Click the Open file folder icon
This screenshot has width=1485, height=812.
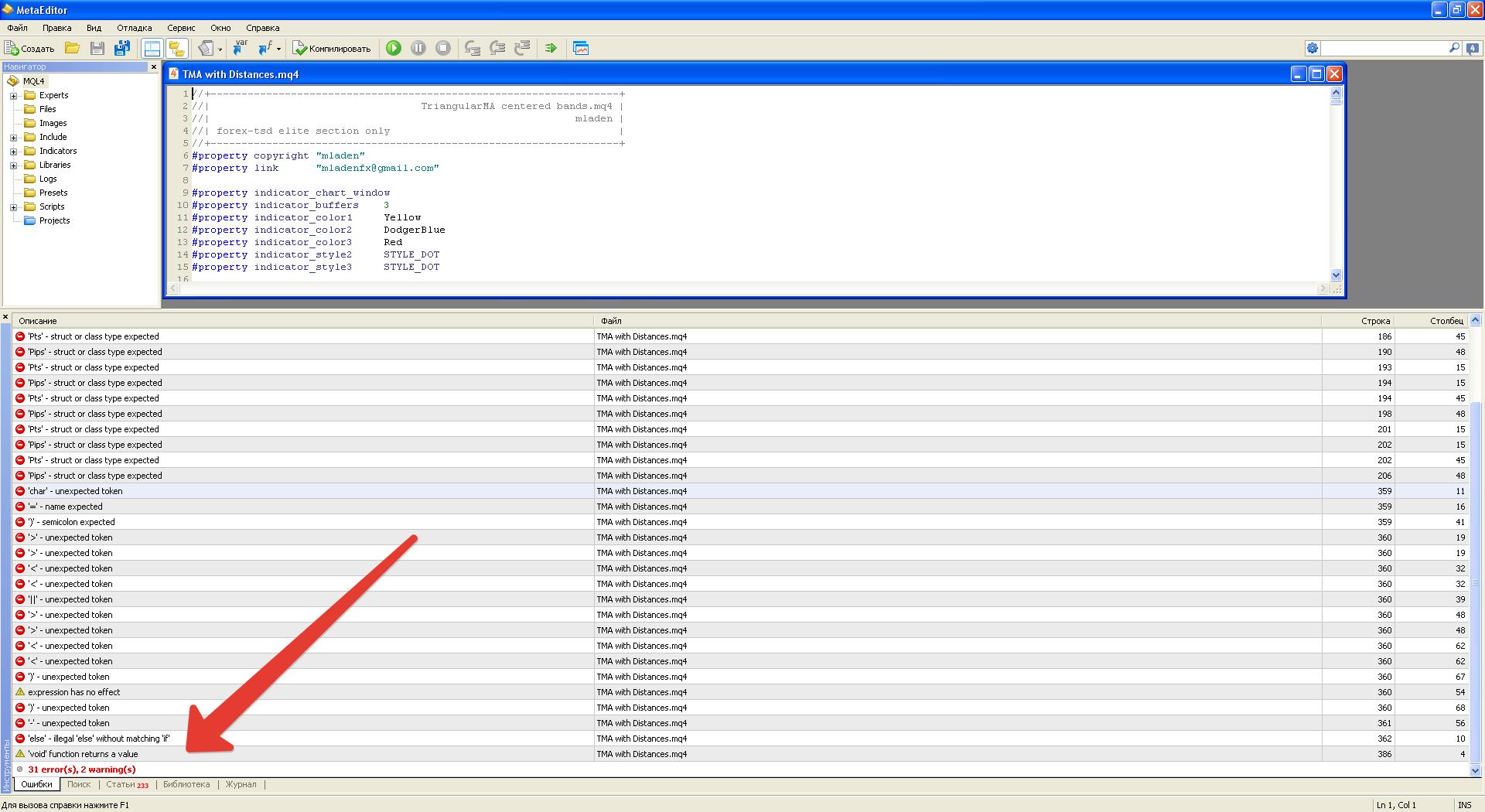72,48
